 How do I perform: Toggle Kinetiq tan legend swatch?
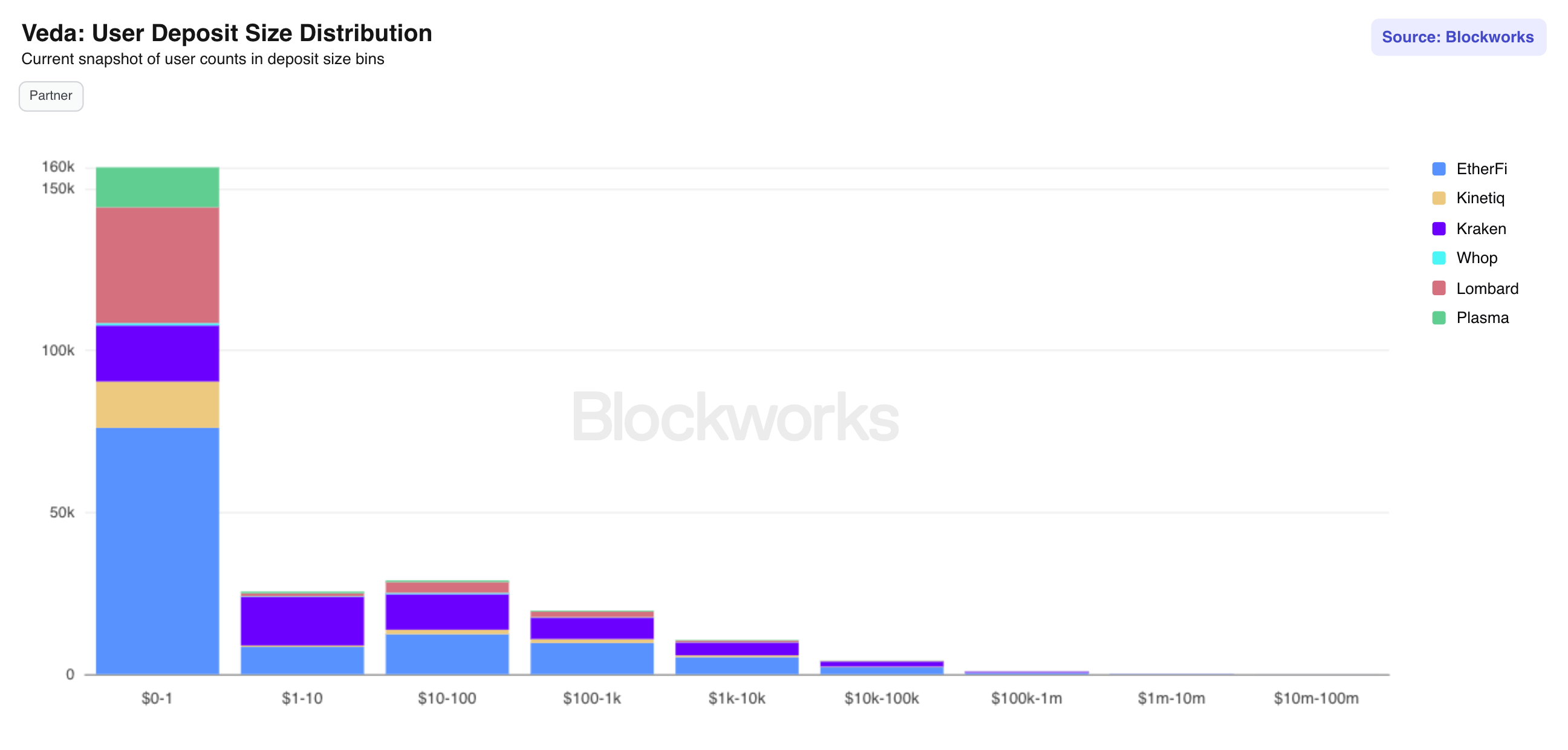[x=1439, y=198]
